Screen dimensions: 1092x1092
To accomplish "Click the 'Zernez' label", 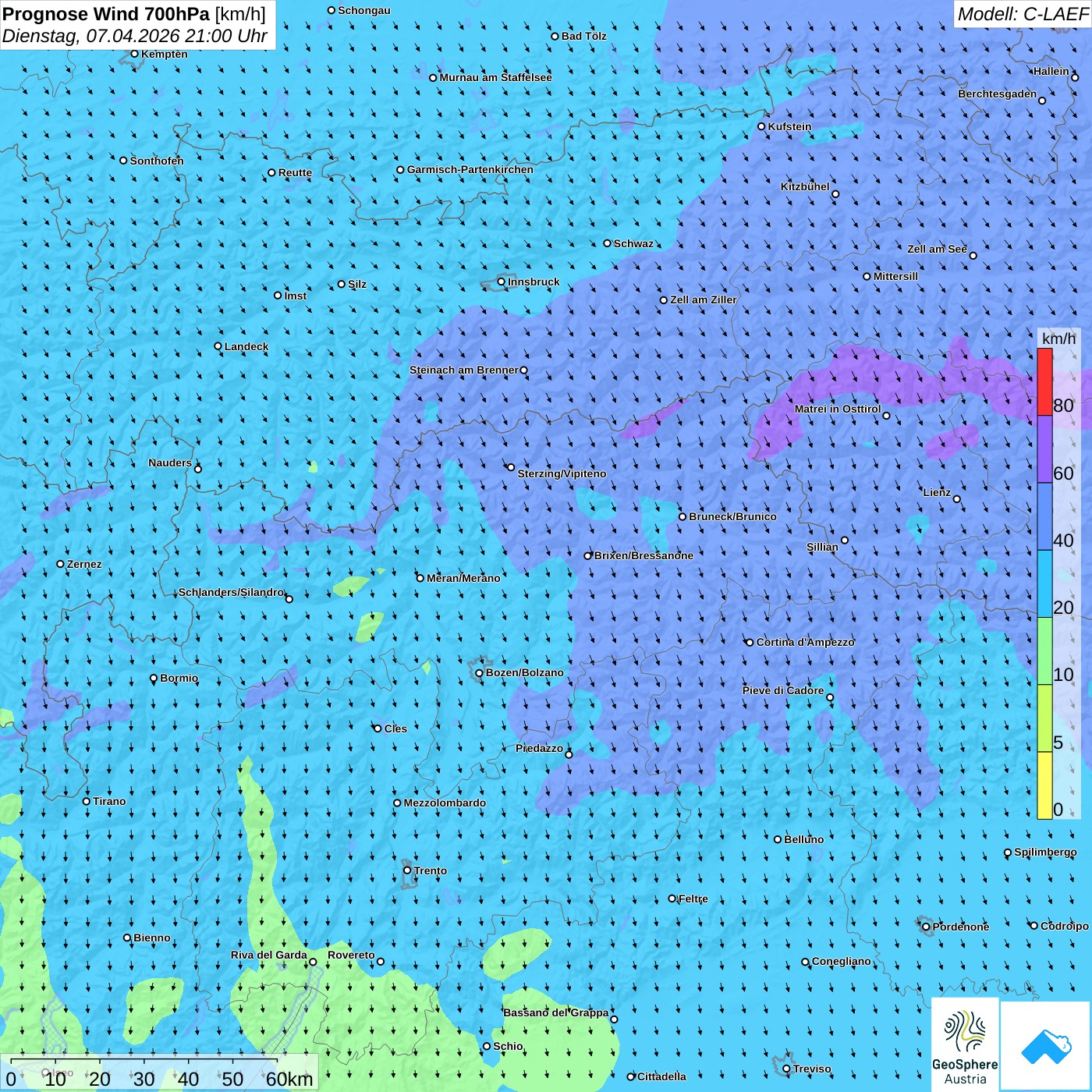I will point(84,564).
